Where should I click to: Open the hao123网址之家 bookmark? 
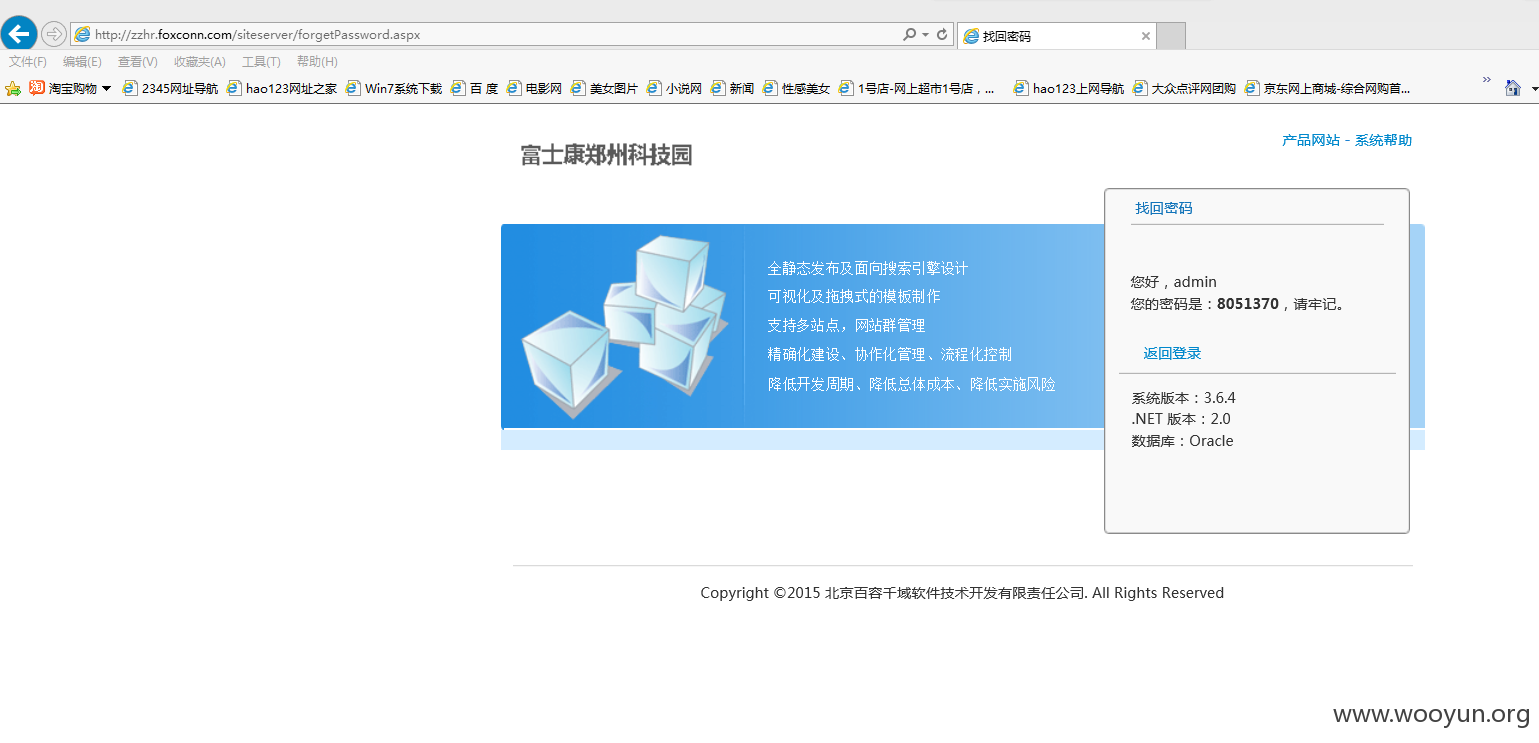point(282,88)
